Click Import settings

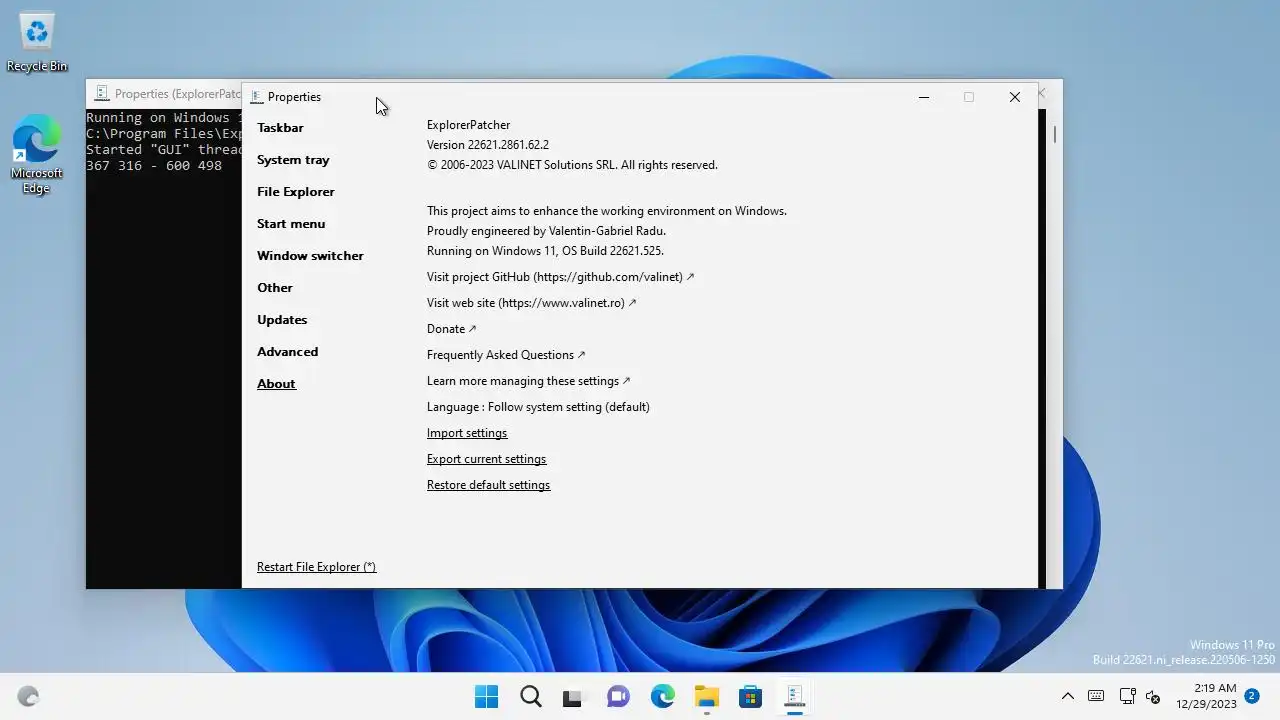click(x=467, y=433)
